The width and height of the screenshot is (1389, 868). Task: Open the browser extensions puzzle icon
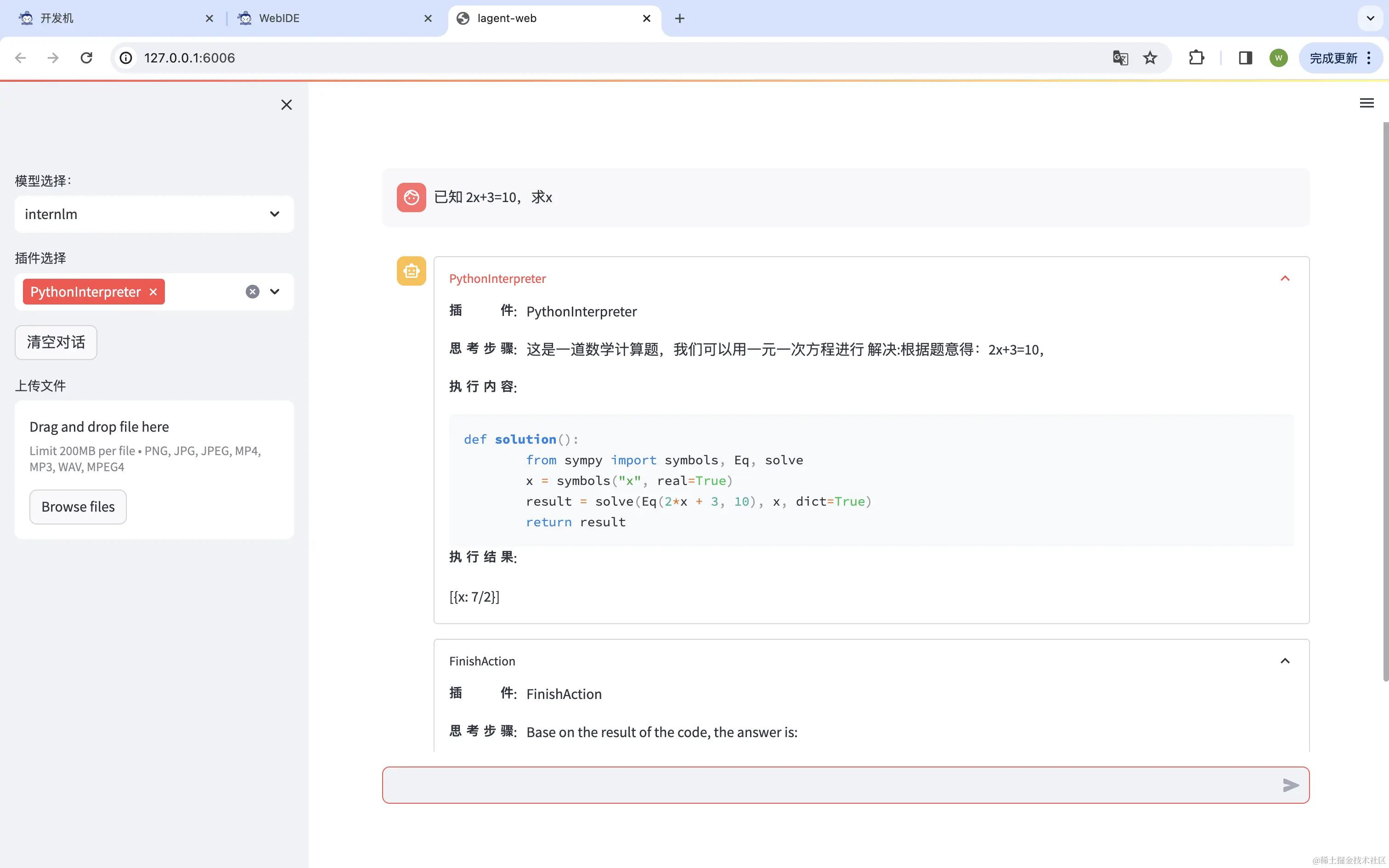click(x=1196, y=58)
